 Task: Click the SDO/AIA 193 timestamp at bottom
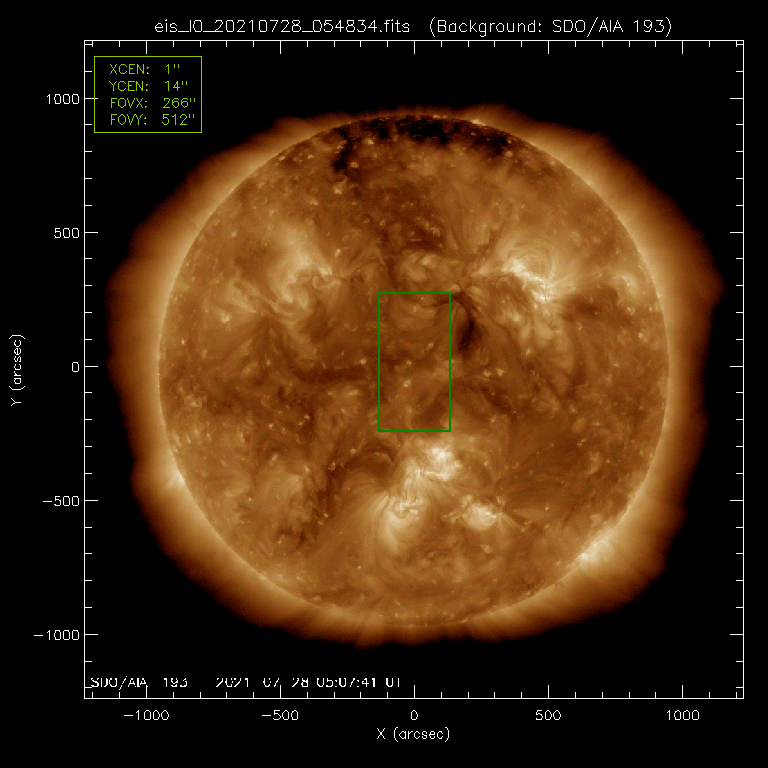245,682
